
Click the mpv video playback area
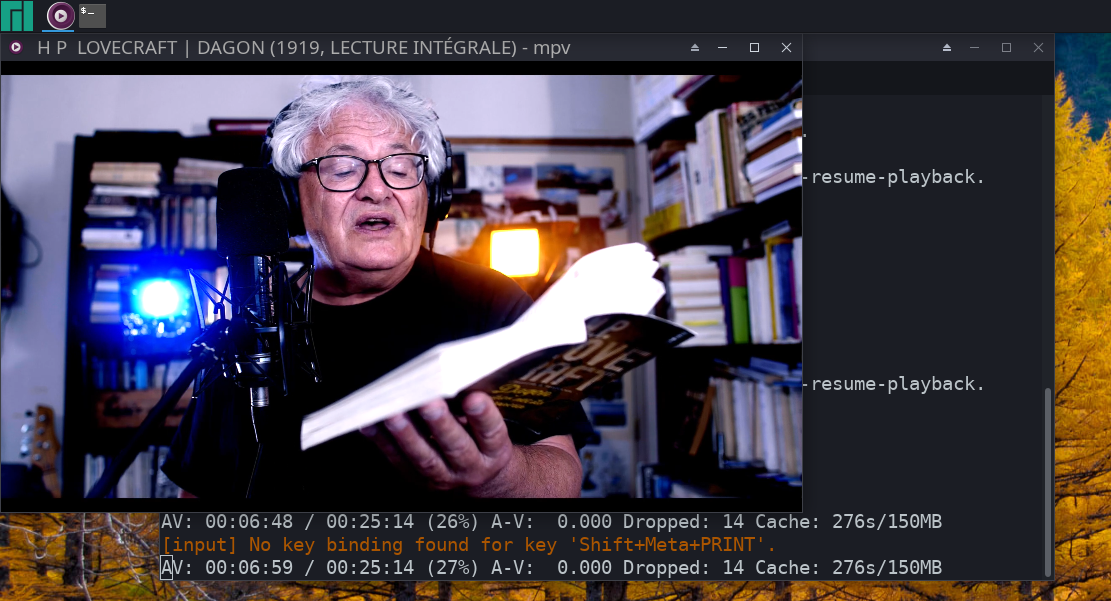pos(400,290)
